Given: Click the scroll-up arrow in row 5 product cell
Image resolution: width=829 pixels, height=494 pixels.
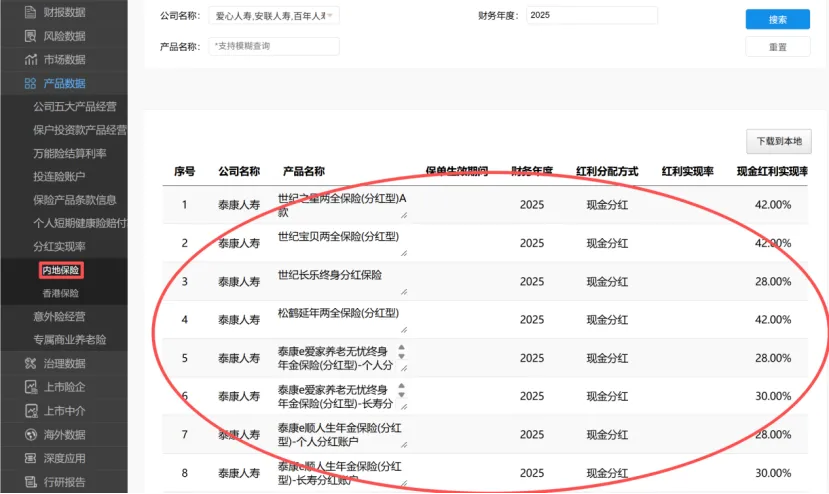Looking at the screenshot, I should click(x=401, y=347).
